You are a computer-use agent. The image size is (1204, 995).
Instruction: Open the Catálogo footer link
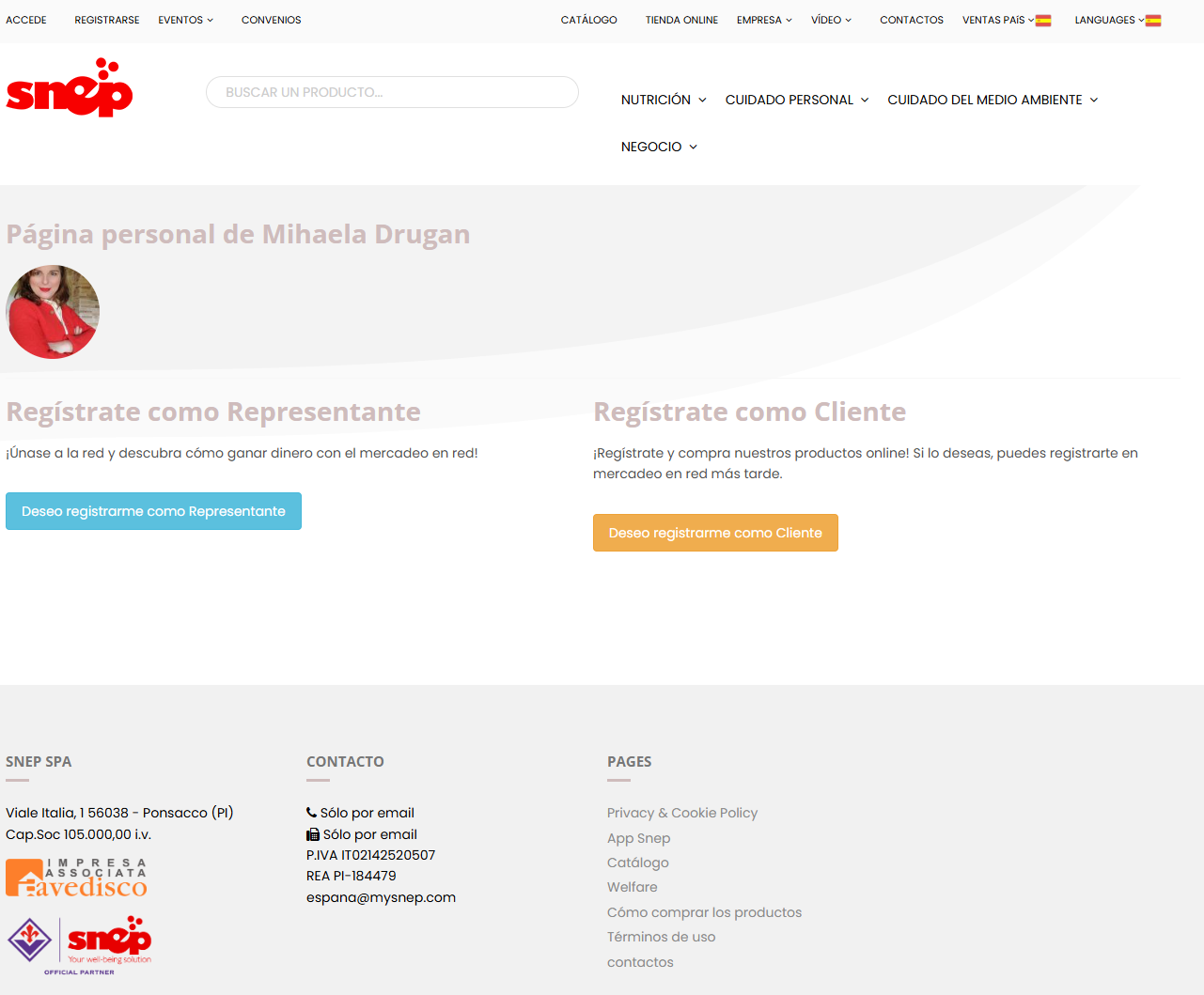[x=638, y=863]
